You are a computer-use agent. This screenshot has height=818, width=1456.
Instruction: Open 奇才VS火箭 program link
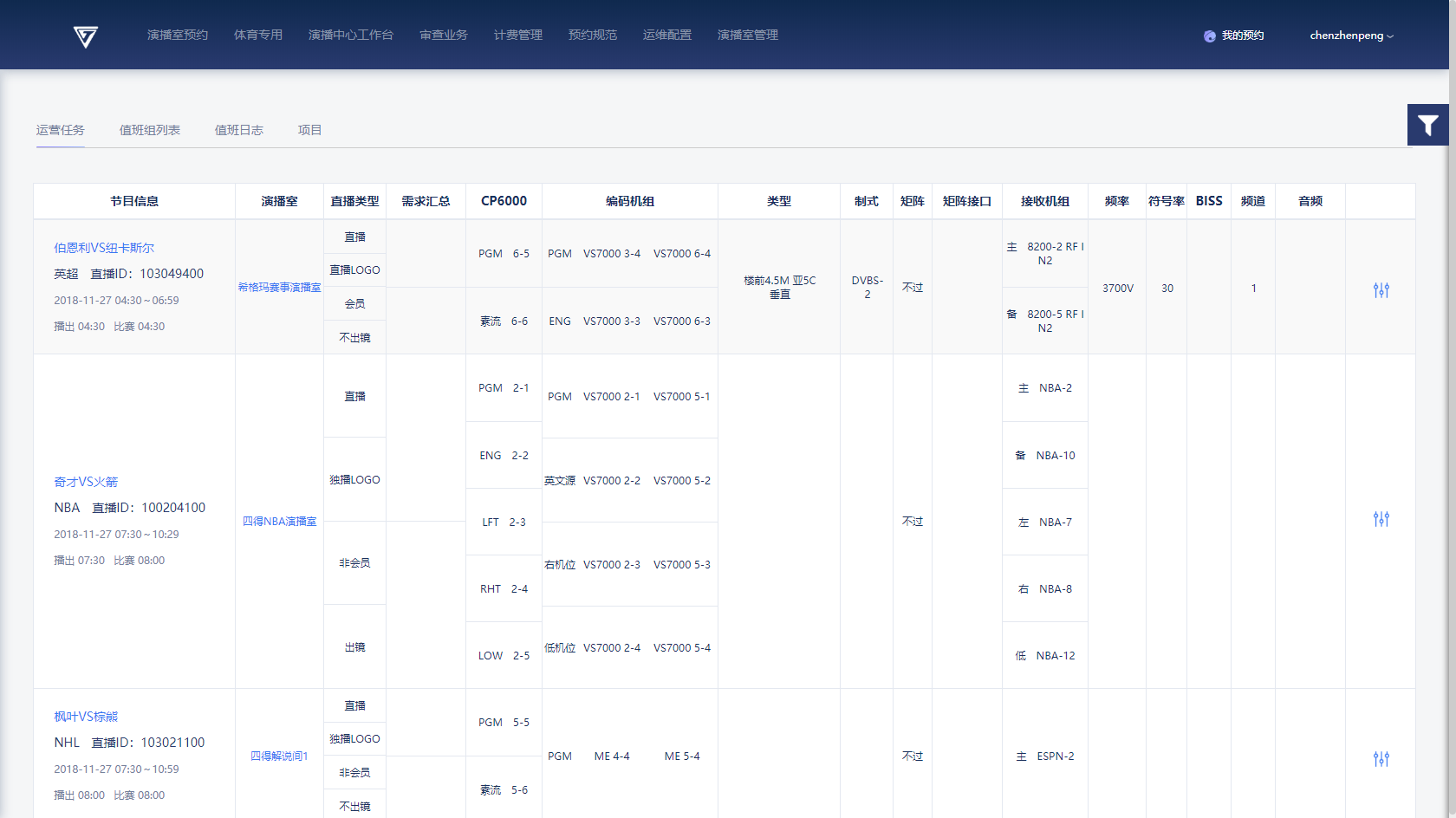coord(86,482)
